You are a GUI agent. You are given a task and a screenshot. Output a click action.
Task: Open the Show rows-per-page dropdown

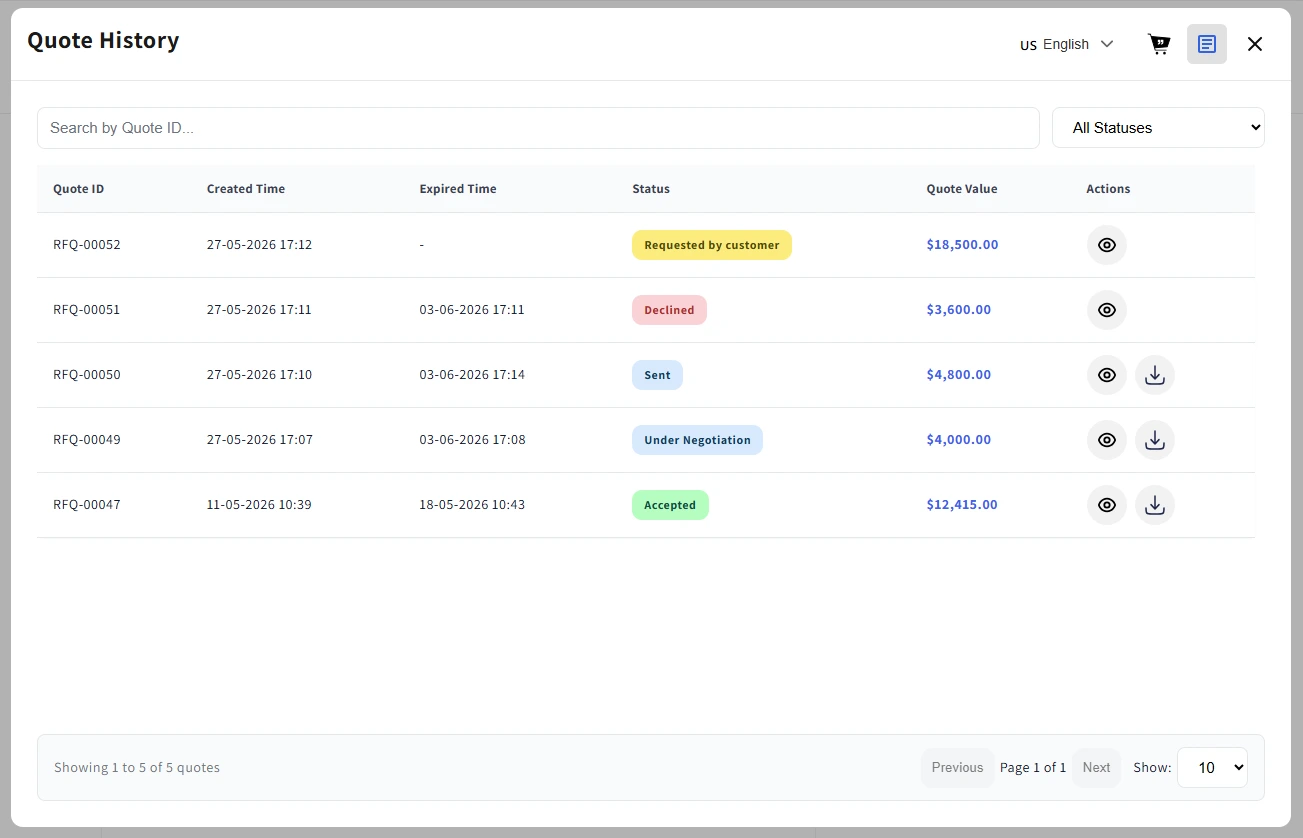pos(1212,768)
